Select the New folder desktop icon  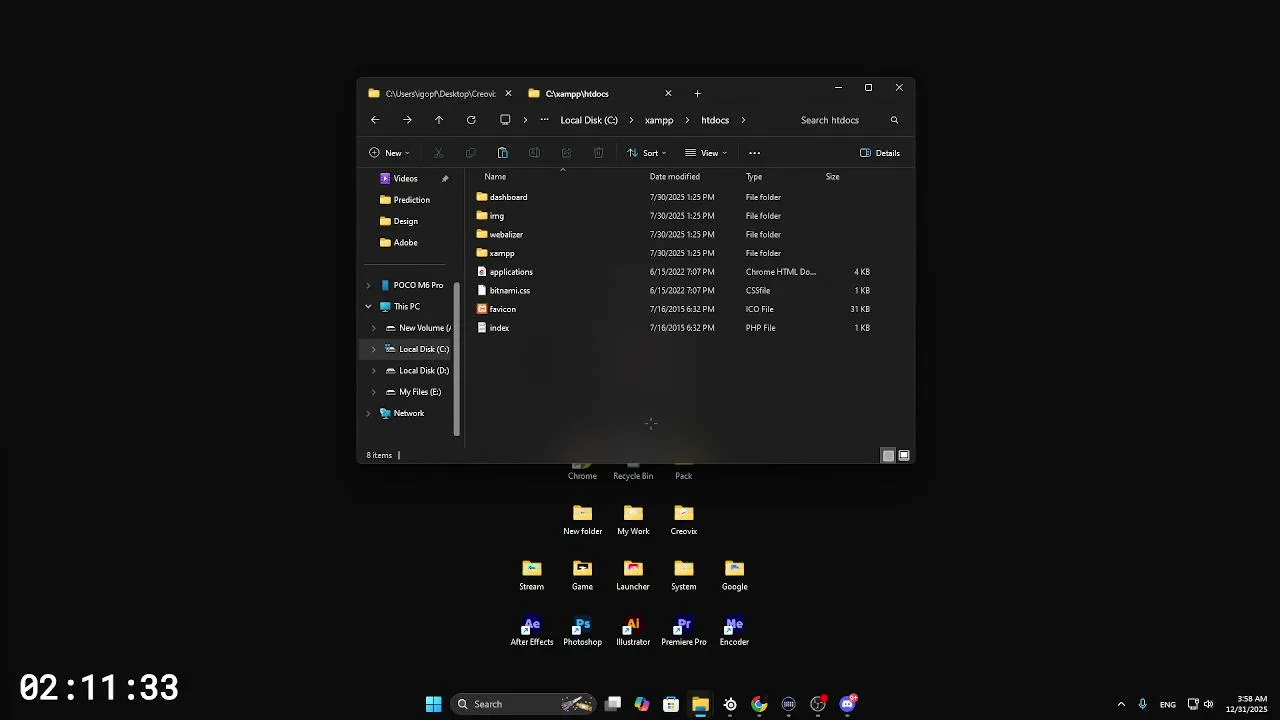point(582,521)
